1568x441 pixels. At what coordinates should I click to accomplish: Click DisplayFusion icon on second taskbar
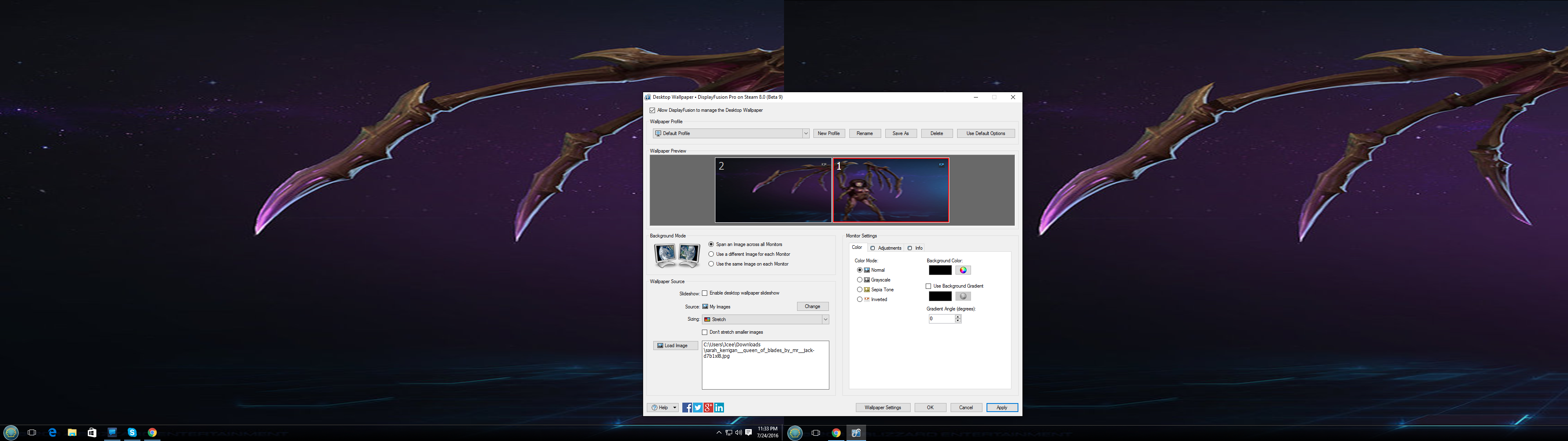tap(856, 433)
